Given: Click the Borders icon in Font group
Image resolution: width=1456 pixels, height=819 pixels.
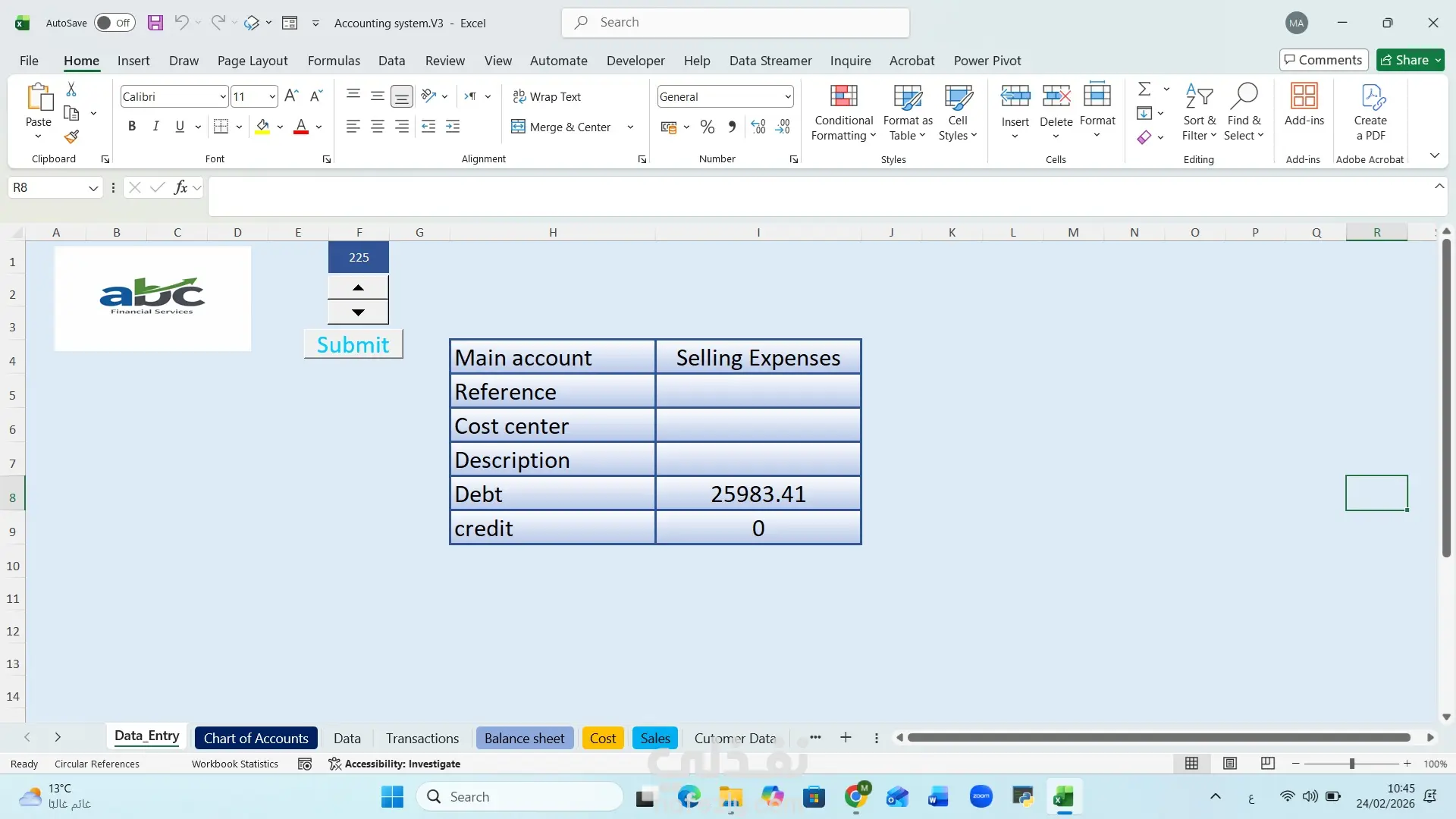Looking at the screenshot, I should click(221, 127).
